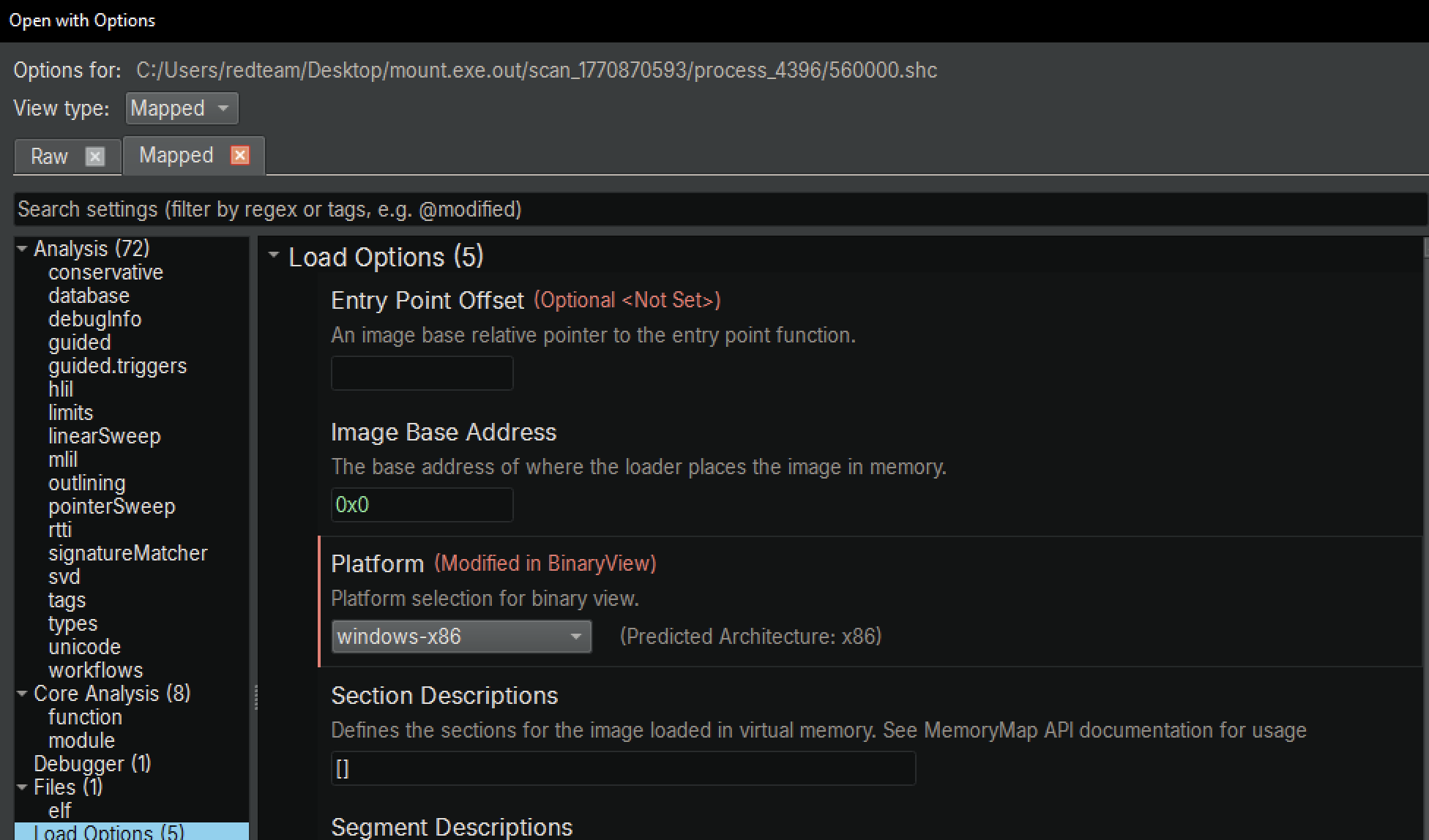This screenshot has height=840, width=1429.
Task: Select signatureMatcher in the tree
Action: coord(127,553)
